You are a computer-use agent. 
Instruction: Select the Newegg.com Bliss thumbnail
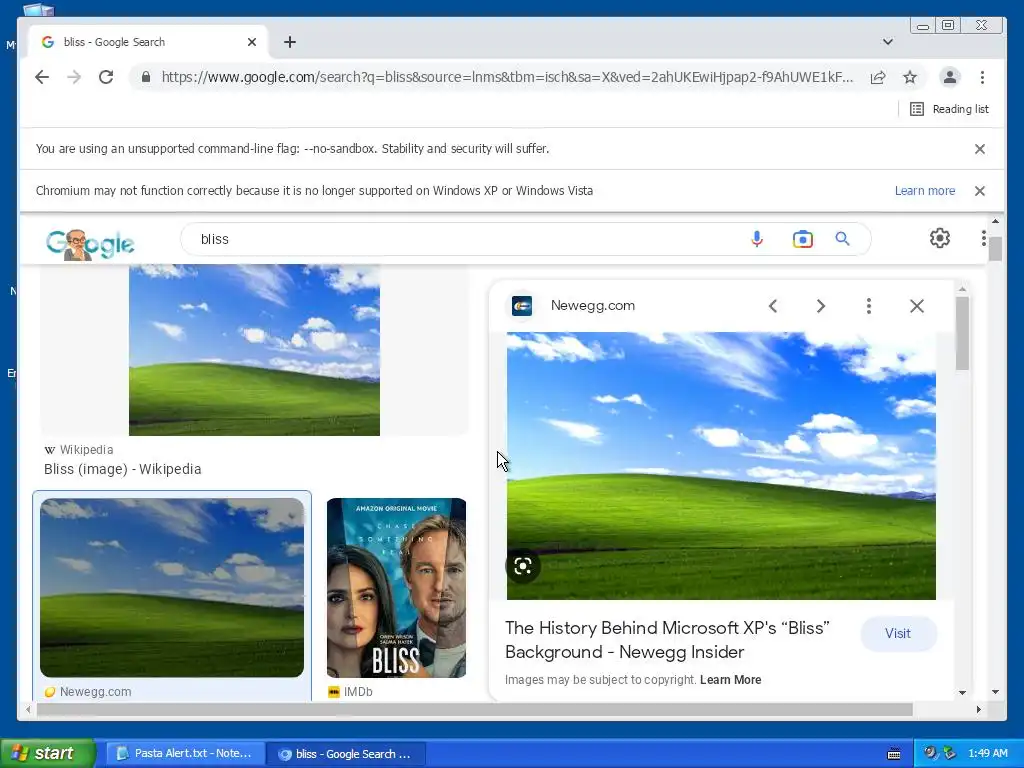[x=172, y=588]
